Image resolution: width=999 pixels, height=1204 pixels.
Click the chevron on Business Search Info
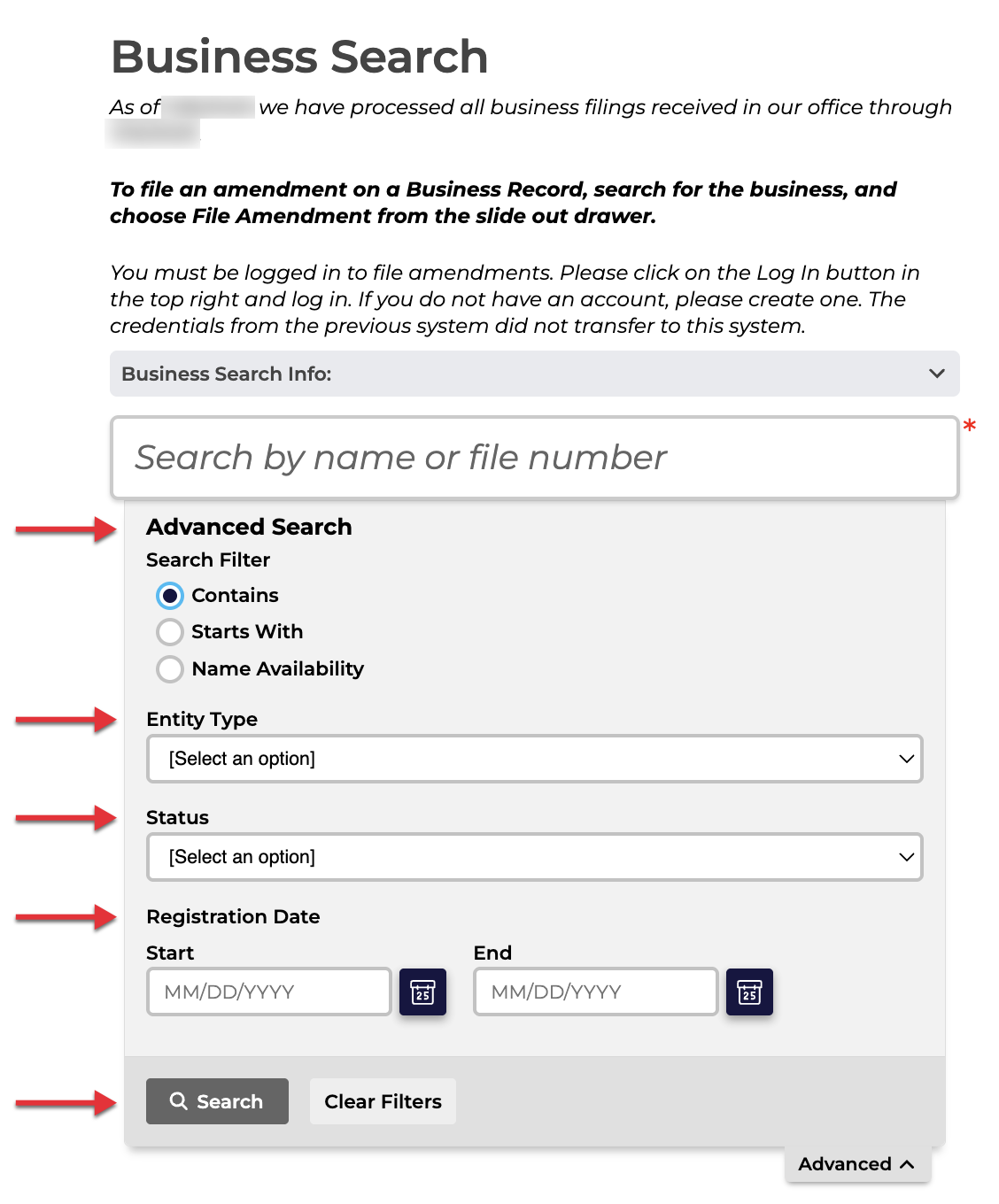tap(936, 374)
